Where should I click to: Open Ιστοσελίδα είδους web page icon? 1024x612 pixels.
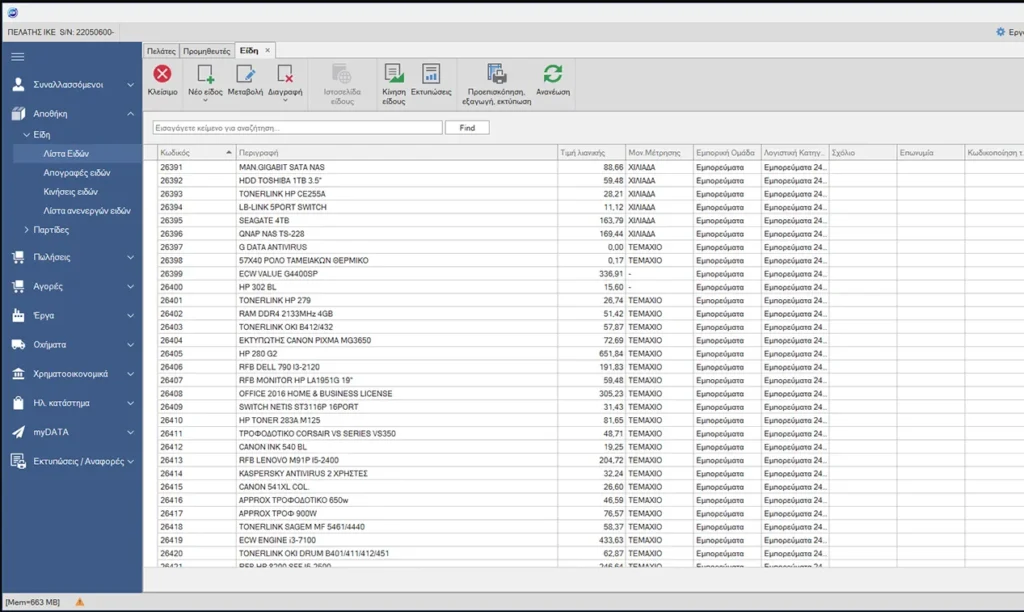342,74
